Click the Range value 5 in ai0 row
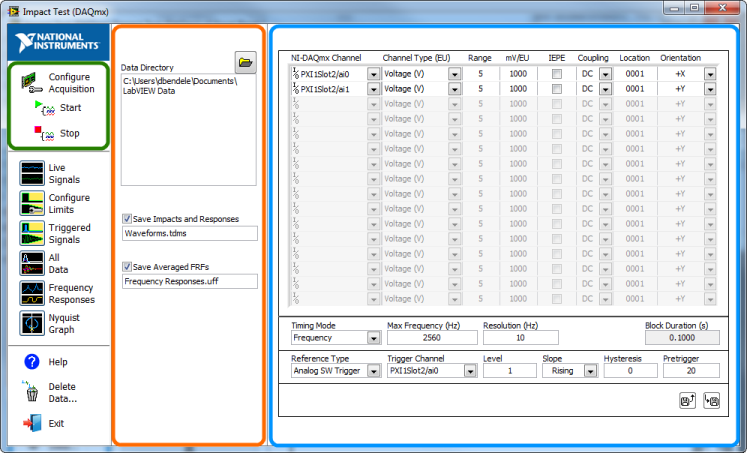The width and height of the screenshot is (747, 453). pos(481,74)
